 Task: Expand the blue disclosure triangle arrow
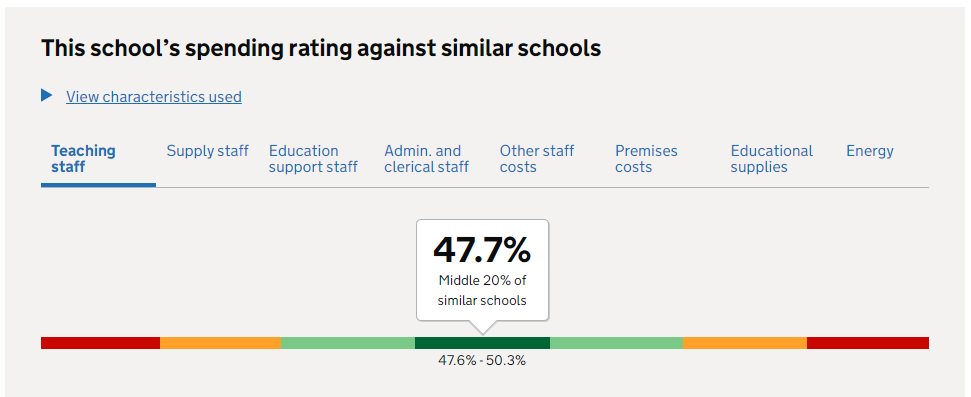pyautogui.click(x=46, y=95)
